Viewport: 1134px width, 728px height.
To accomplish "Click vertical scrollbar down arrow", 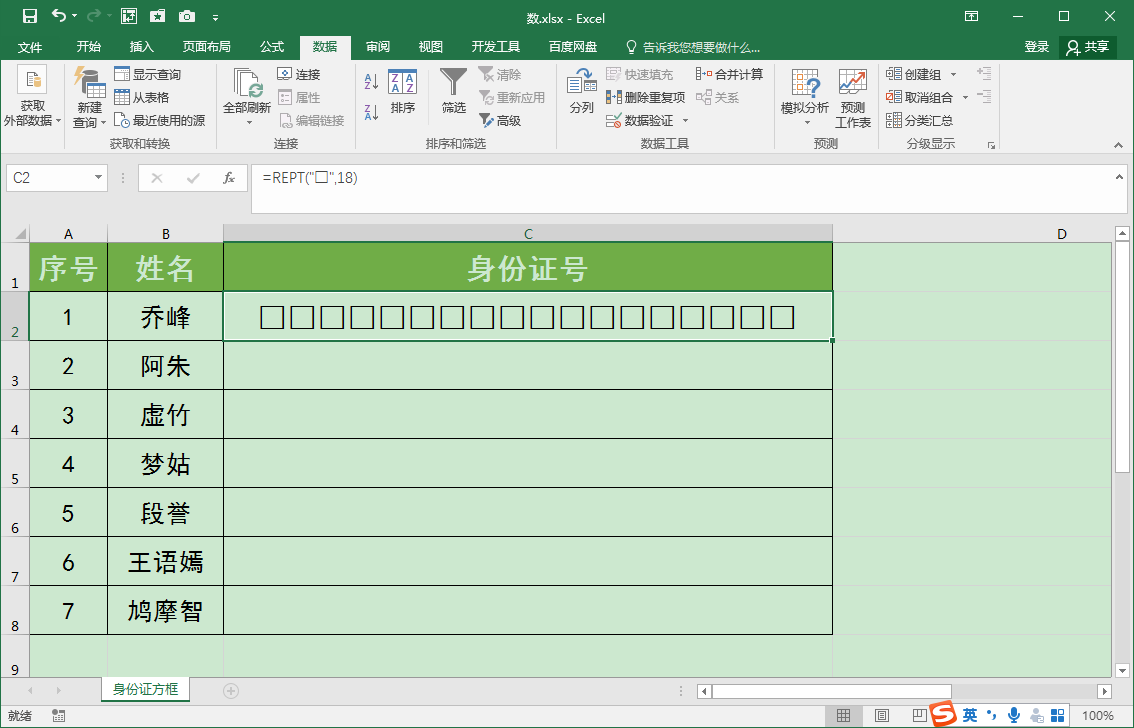I will [x=1122, y=669].
